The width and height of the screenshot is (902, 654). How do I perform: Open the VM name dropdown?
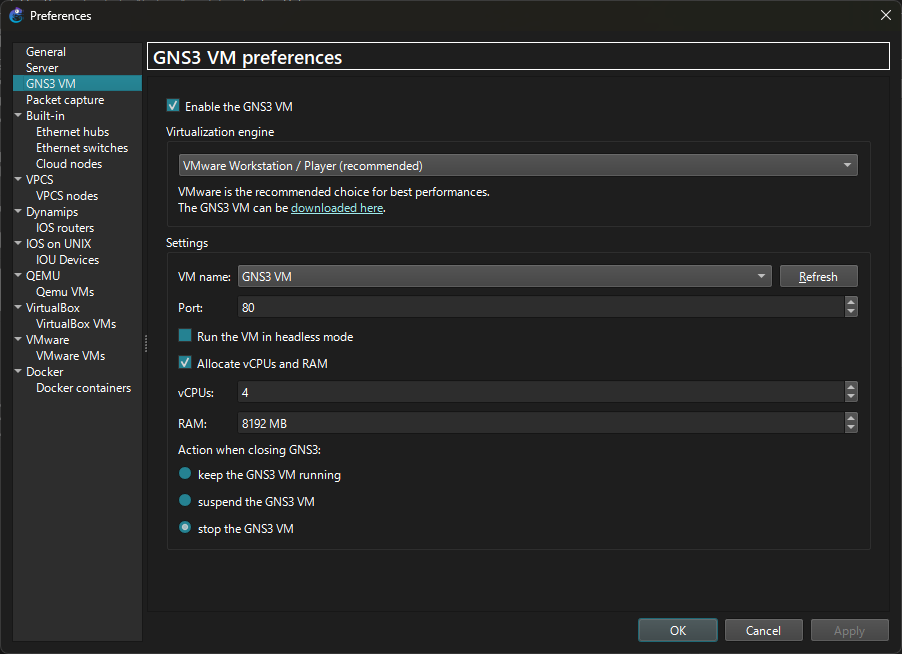tap(504, 277)
